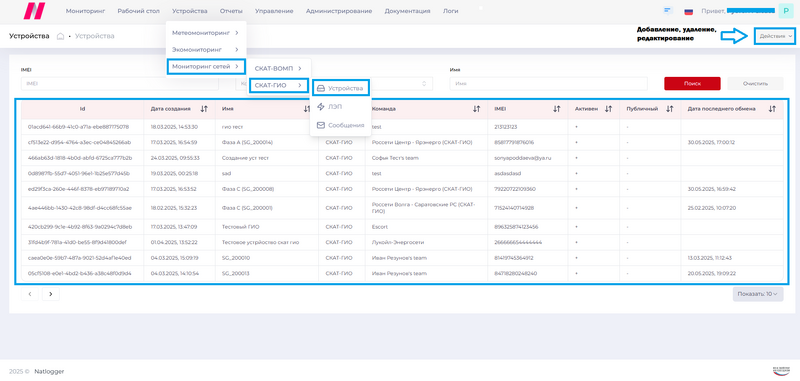
Task: Open Сообщения entry with envelope icon
Action: pyautogui.click(x=340, y=125)
